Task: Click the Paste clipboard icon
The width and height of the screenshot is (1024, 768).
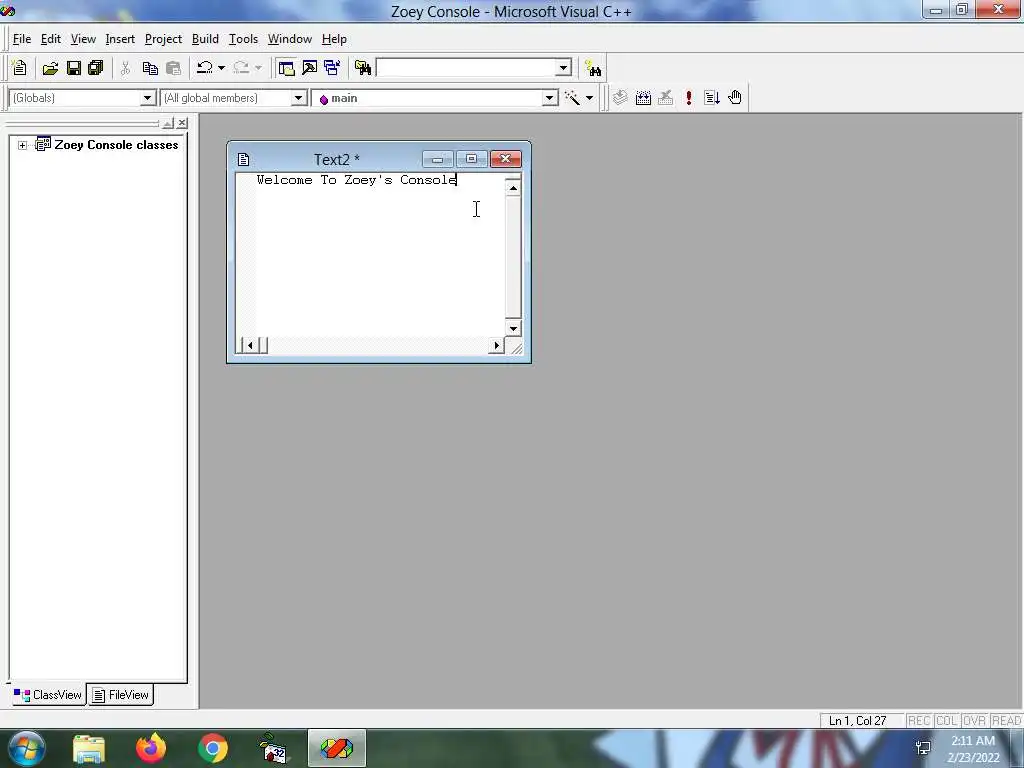Action: coord(174,68)
